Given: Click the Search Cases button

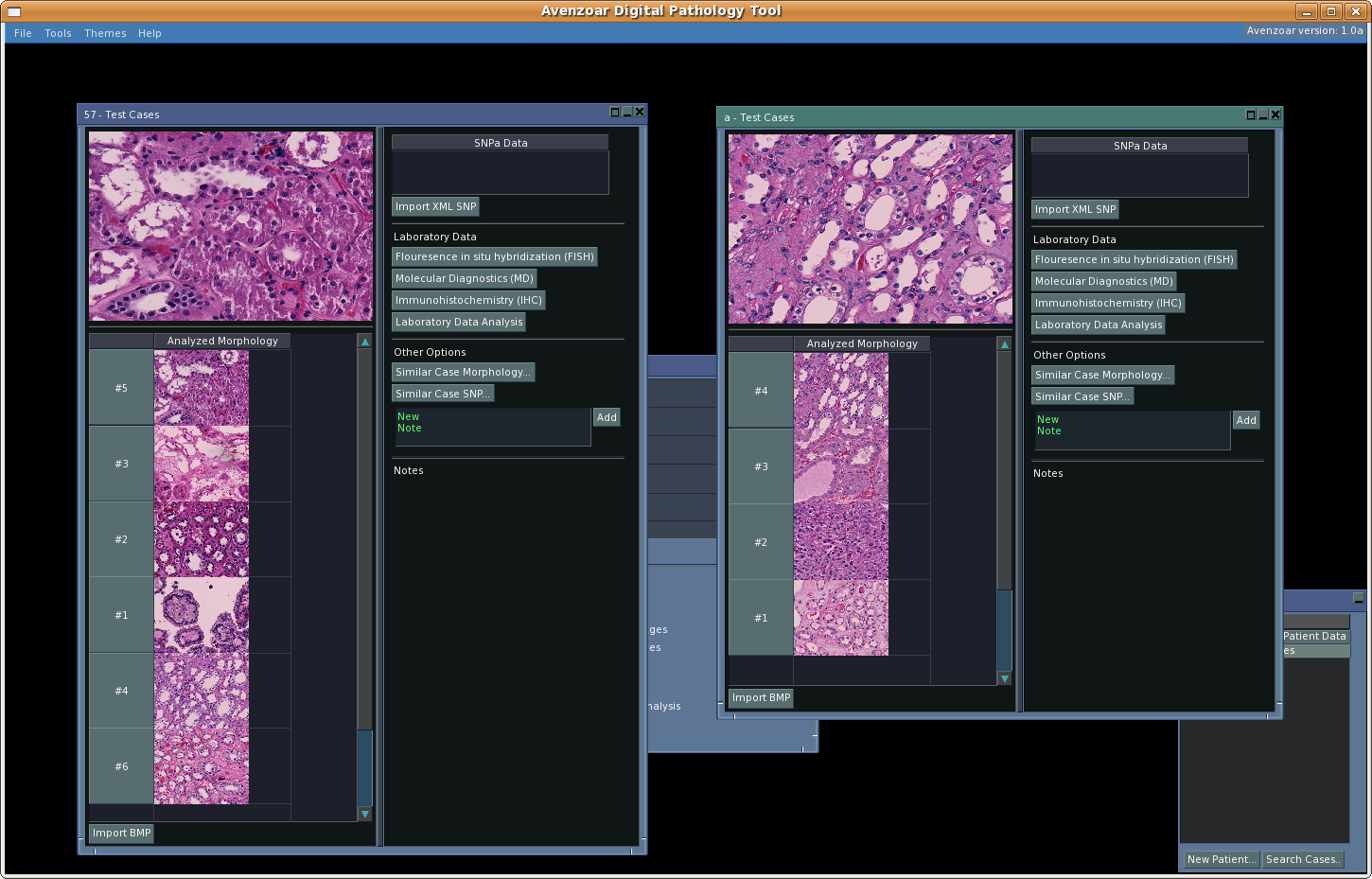Looking at the screenshot, I should [1303, 859].
